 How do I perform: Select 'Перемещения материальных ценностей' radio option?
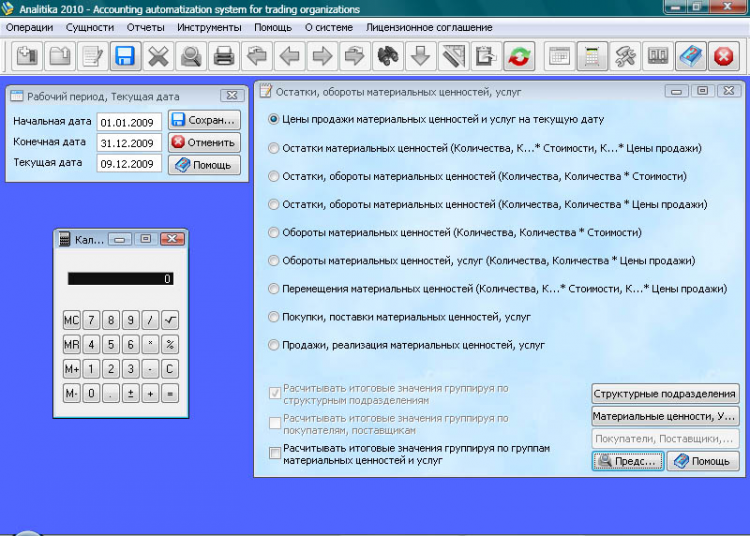pos(273,289)
